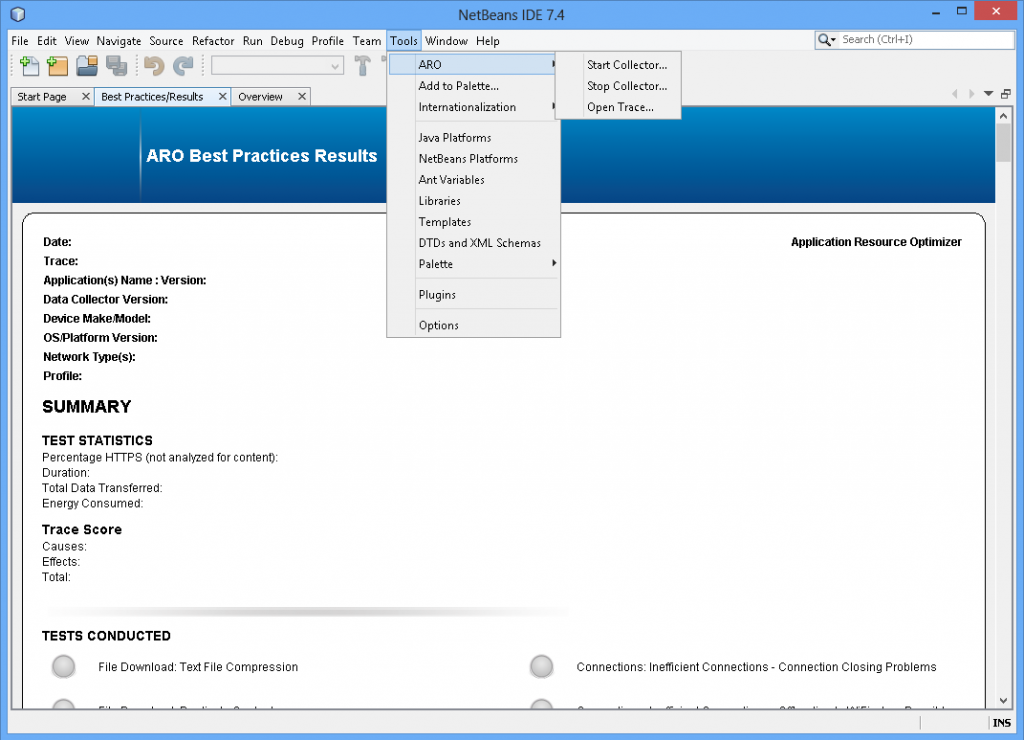
Task: Select Libraries in Tools menu
Action: (473, 201)
